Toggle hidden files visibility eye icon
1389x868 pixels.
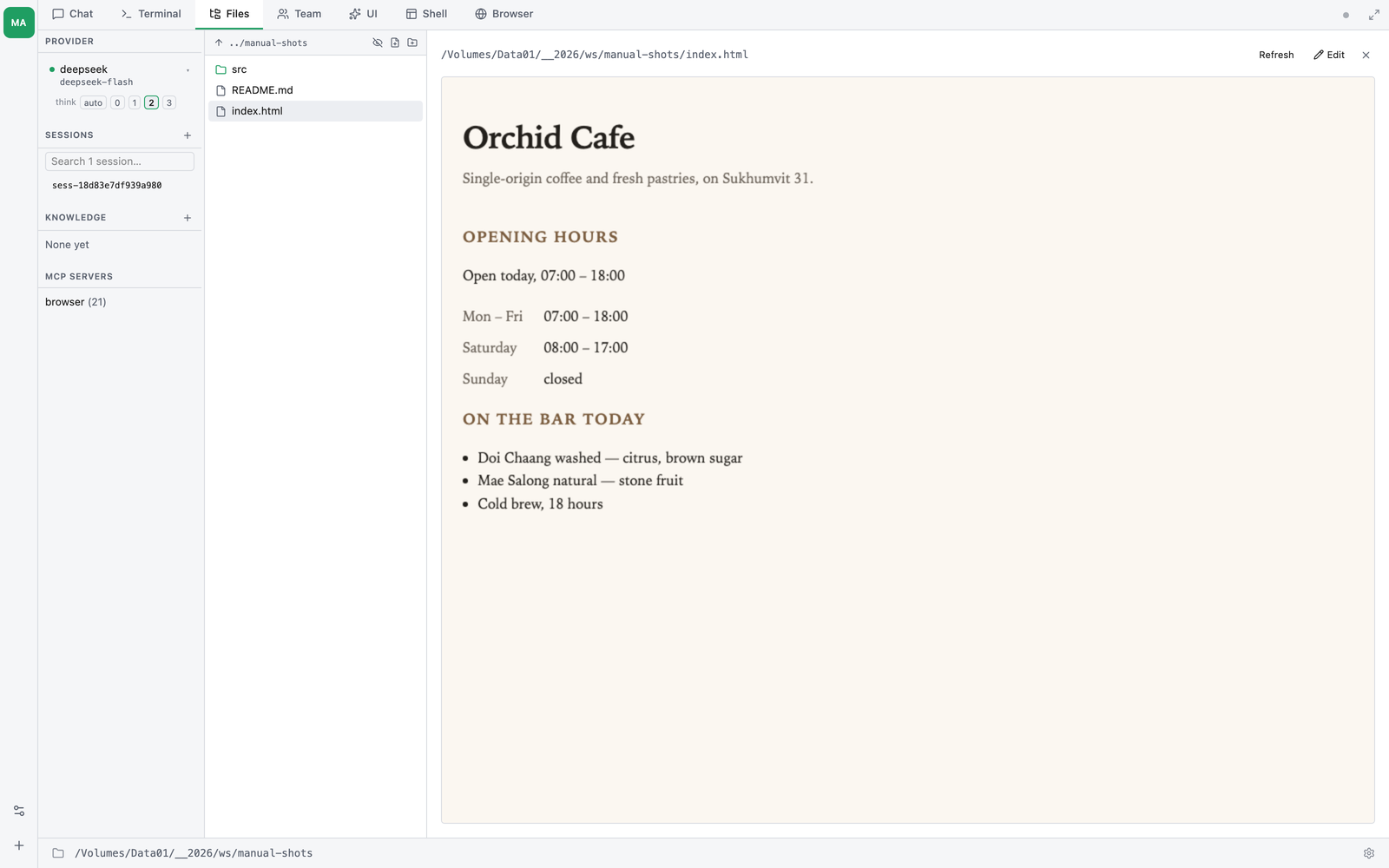(x=378, y=43)
